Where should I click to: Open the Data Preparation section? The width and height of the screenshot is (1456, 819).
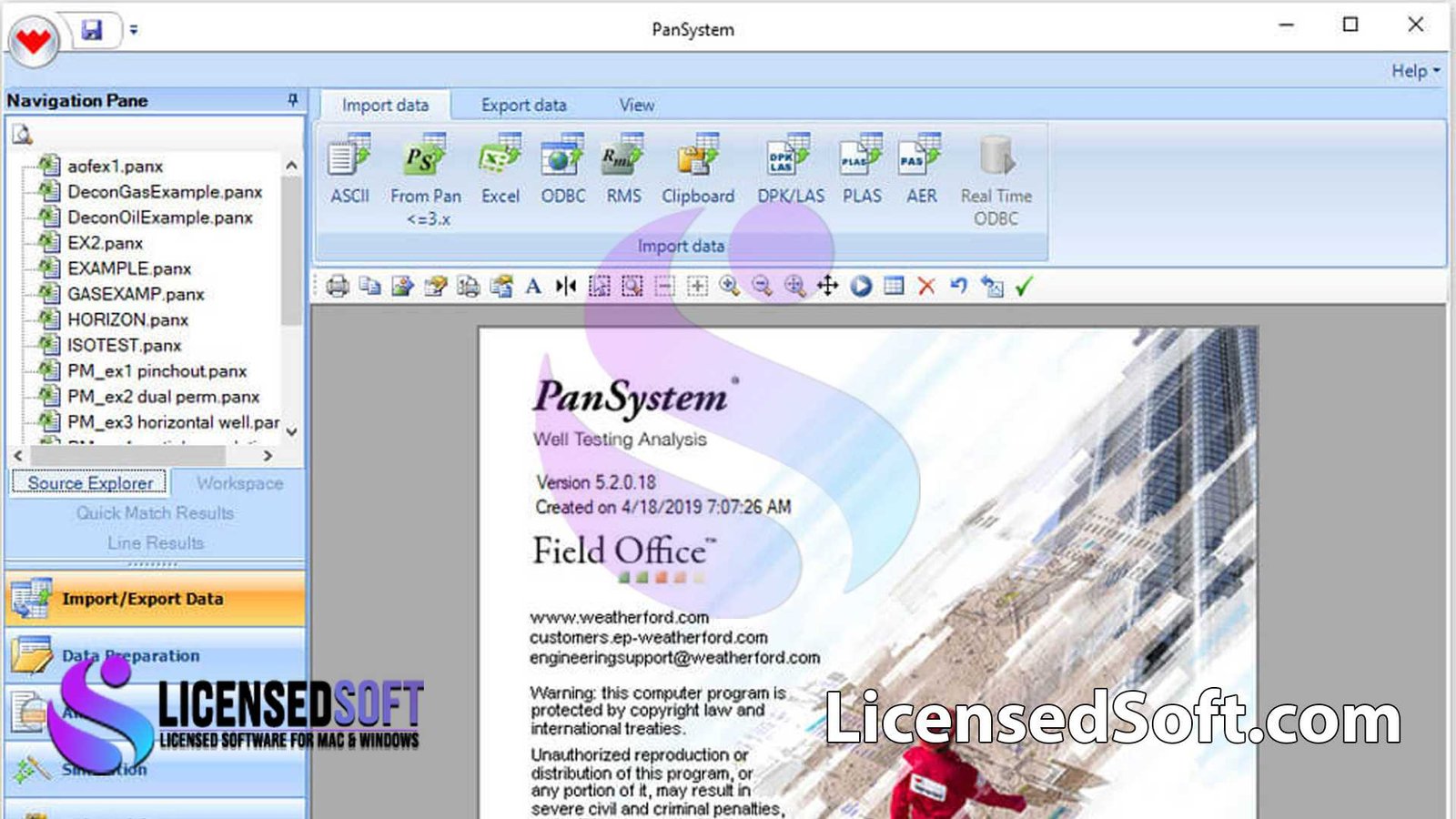coord(155,655)
